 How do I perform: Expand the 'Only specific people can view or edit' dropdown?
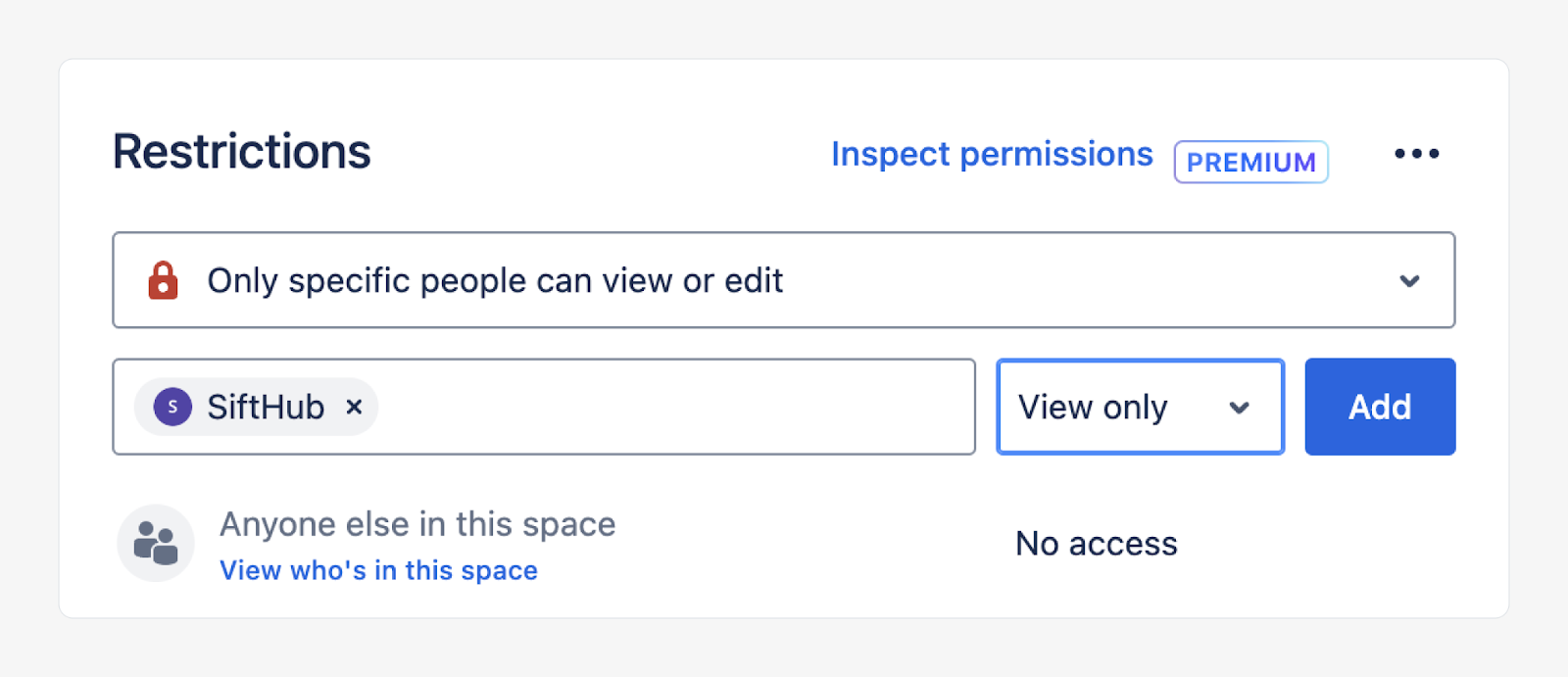[784, 280]
